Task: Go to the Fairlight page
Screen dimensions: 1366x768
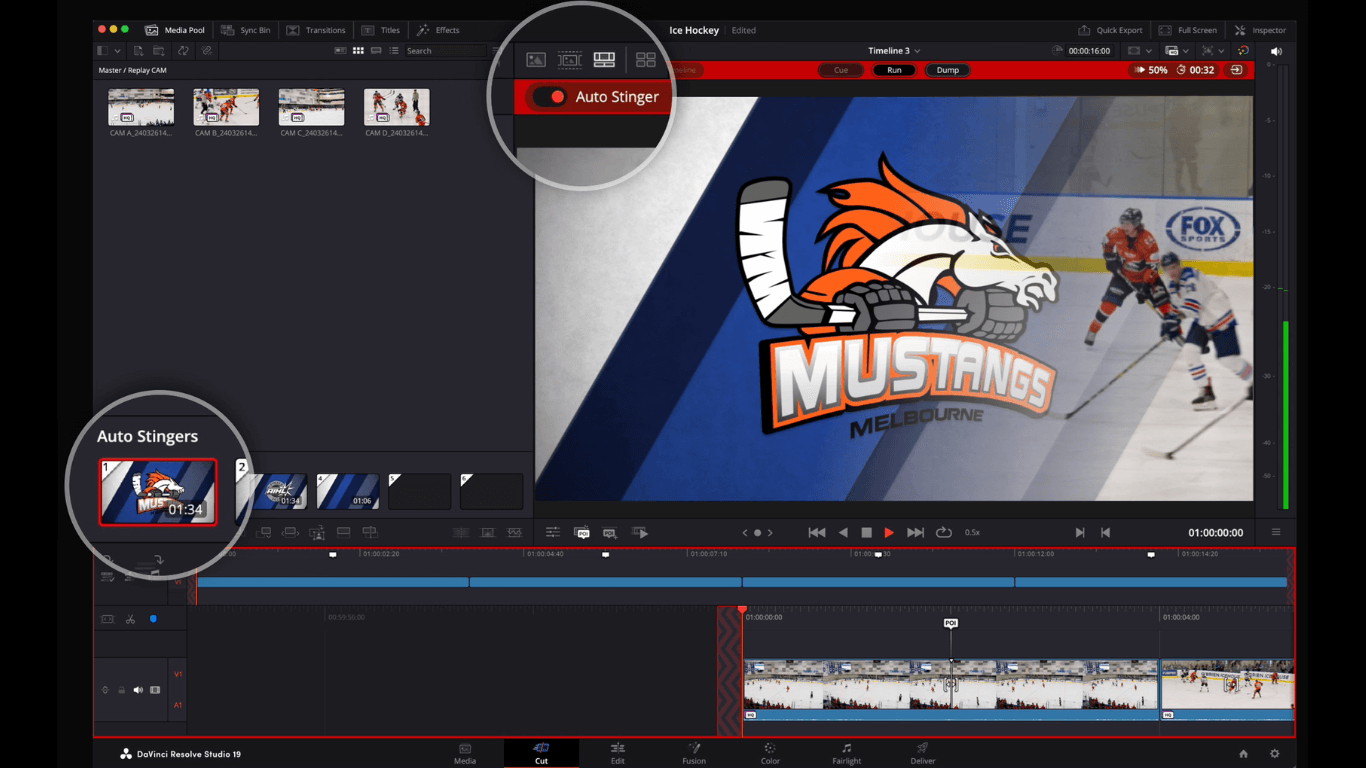Action: coord(846,753)
